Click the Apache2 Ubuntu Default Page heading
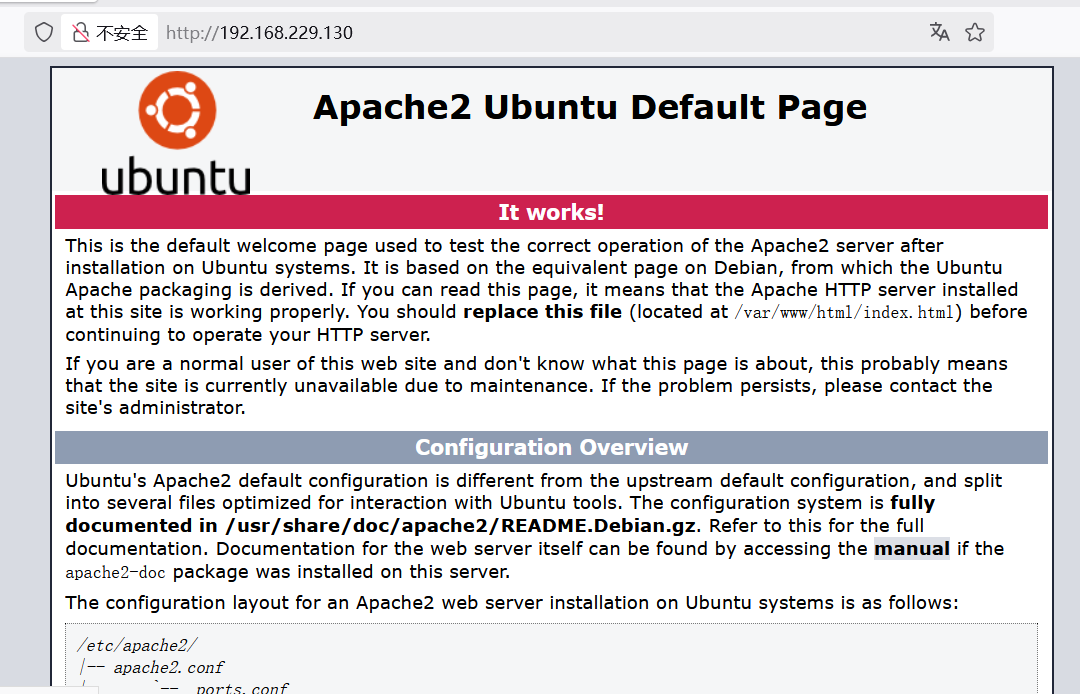The height and width of the screenshot is (694, 1080). click(x=590, y=107)
